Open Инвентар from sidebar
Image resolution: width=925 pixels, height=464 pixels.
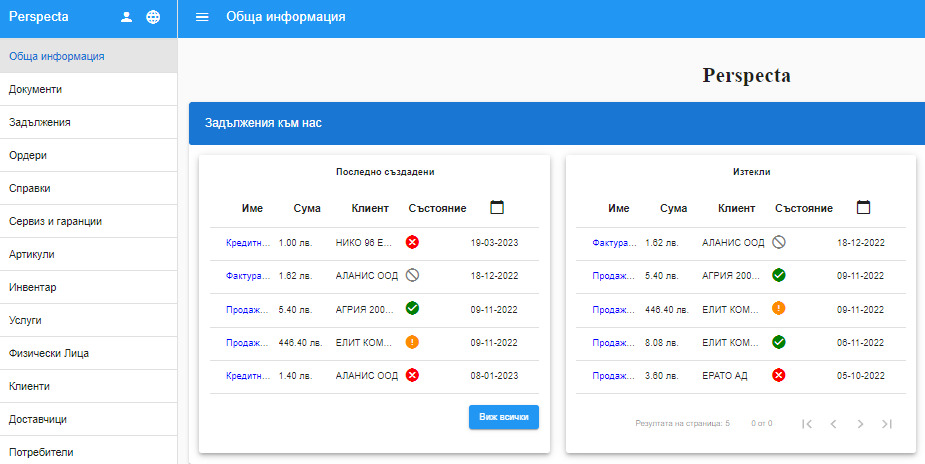click(33, 287)
